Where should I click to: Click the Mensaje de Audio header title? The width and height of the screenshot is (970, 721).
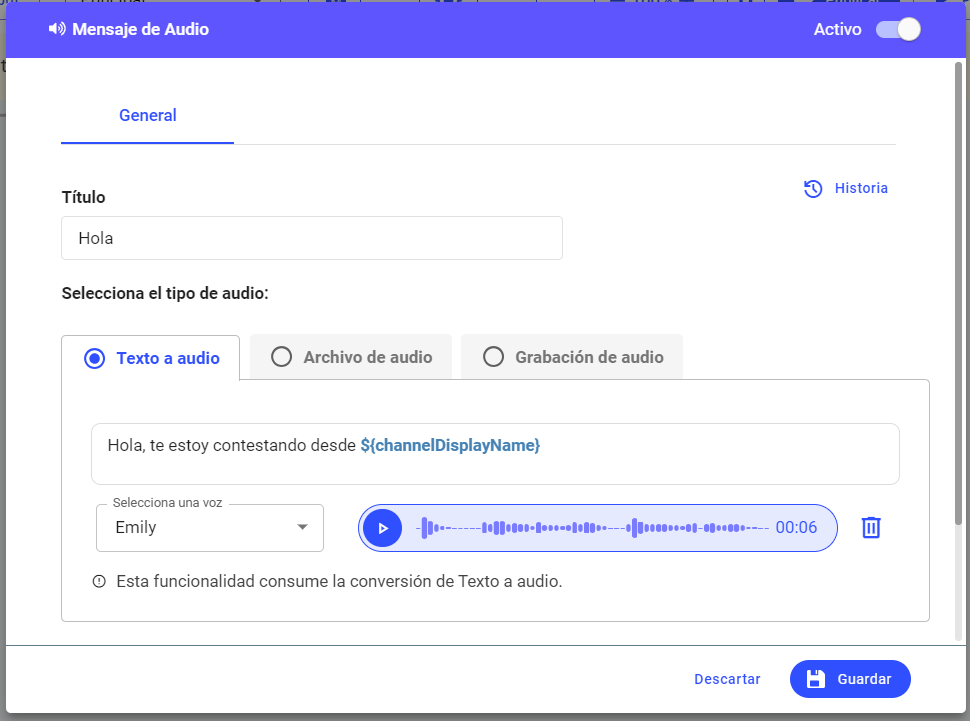click(140, 29)
